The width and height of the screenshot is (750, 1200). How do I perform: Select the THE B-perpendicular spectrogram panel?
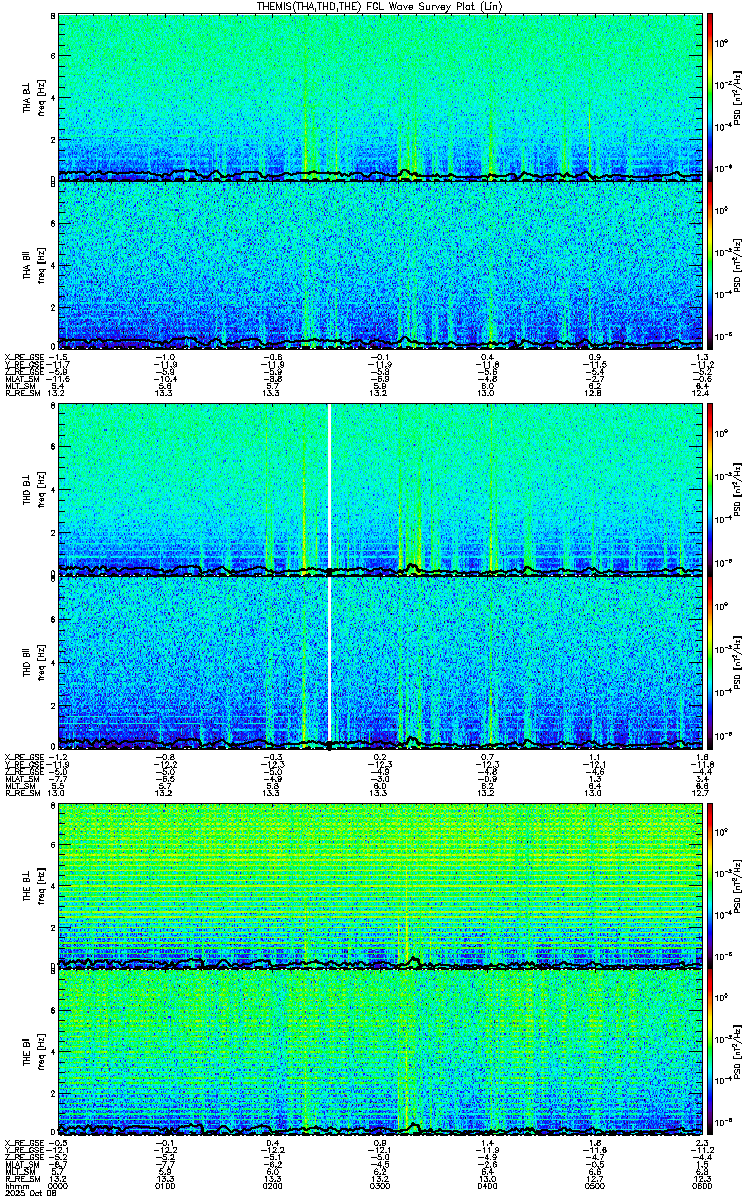coord(381,884)
